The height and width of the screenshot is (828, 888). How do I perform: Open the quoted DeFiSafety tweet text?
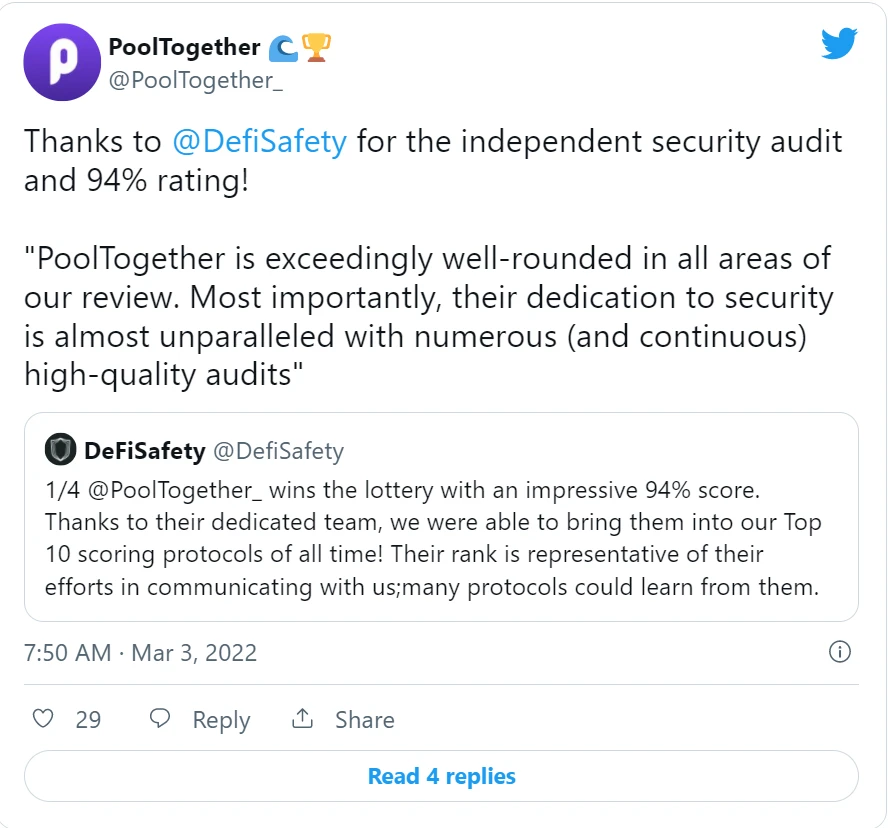tap(433, 539)
